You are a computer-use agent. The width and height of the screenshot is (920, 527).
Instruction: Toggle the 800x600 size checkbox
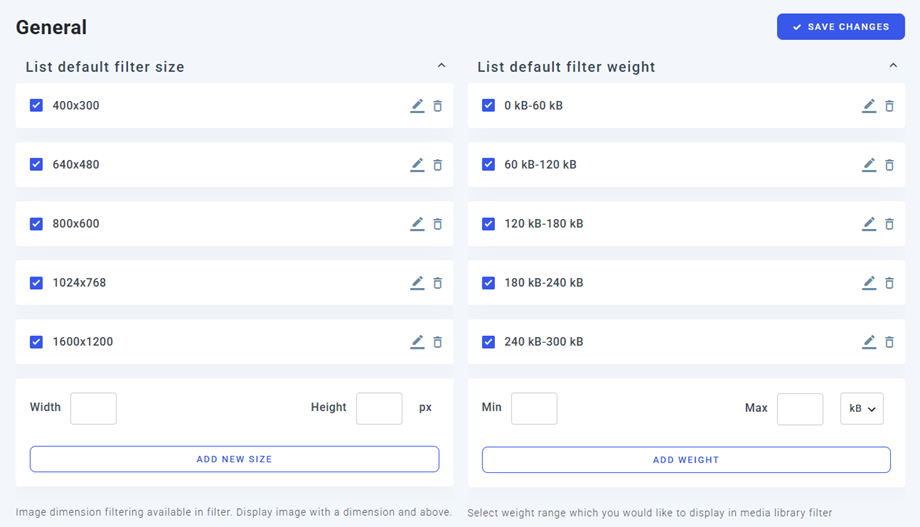click(36, 224)
